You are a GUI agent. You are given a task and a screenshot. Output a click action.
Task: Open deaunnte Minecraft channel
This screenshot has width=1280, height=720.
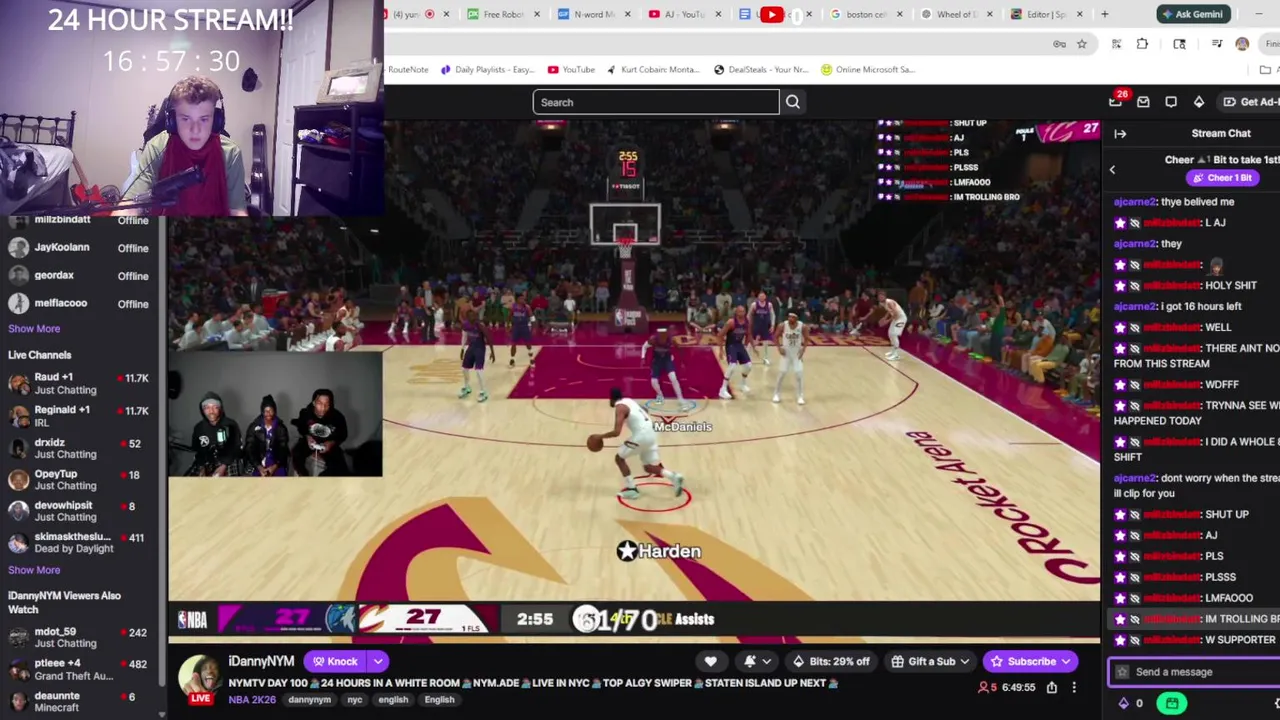[x=79, y=701]
